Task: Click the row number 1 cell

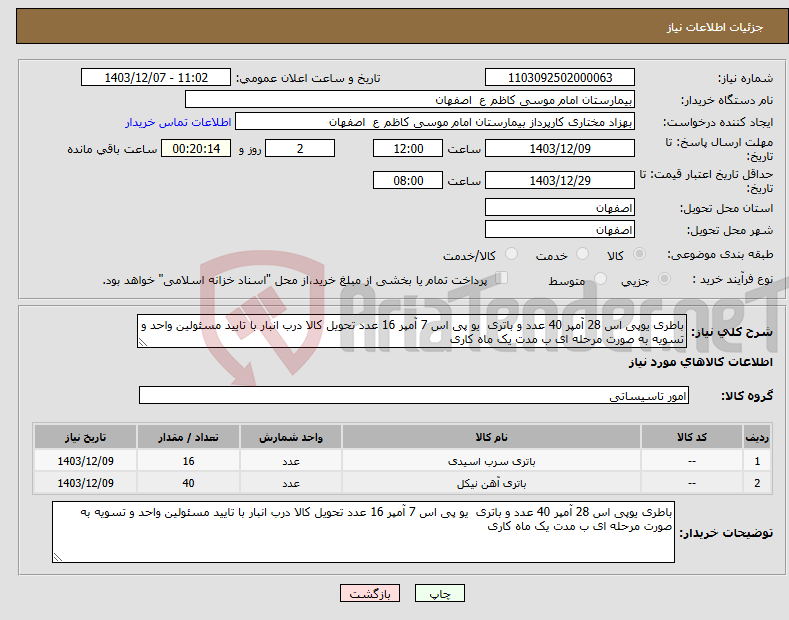Action: 757,461
